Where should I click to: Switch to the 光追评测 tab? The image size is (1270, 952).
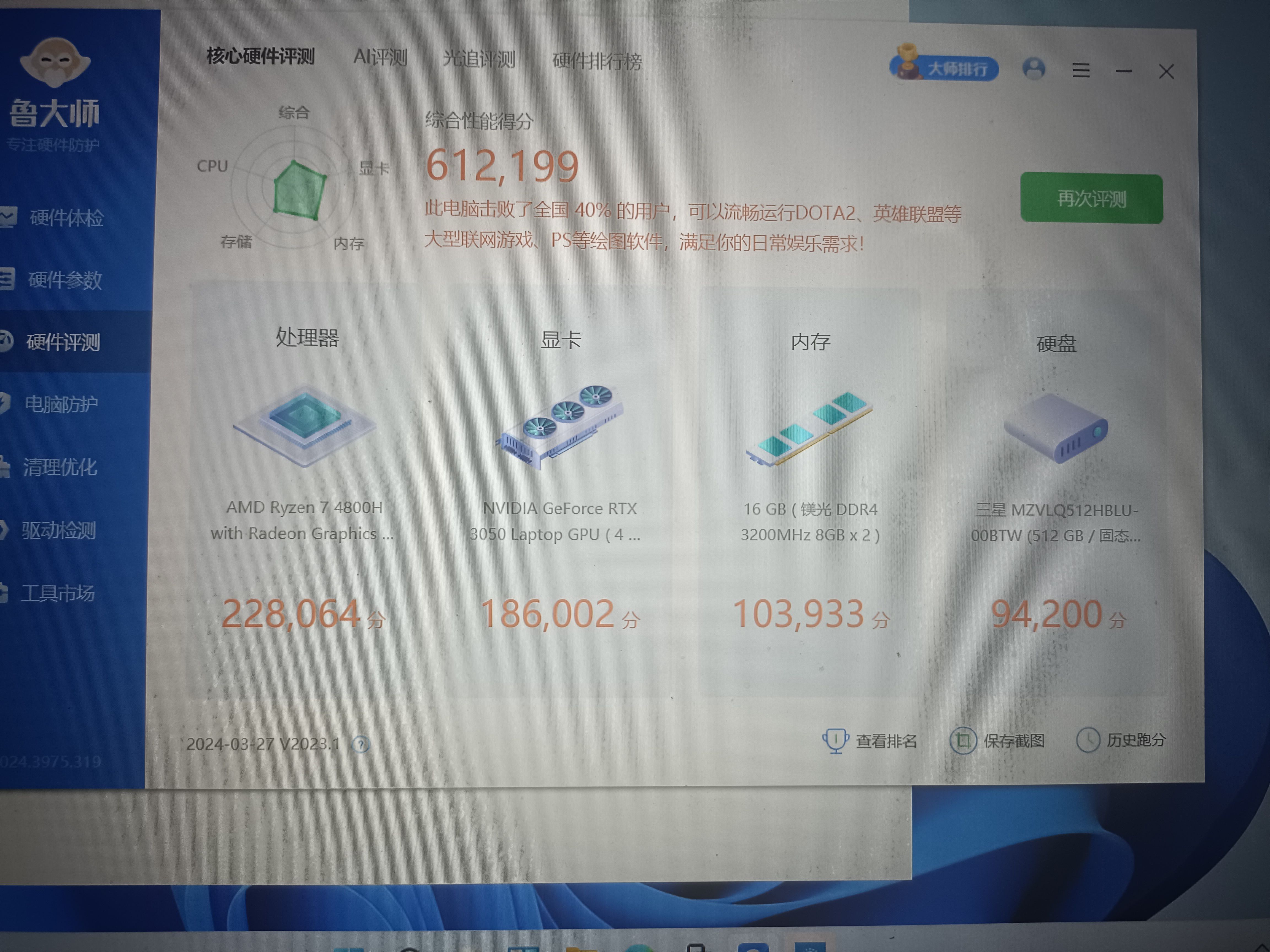479,59
